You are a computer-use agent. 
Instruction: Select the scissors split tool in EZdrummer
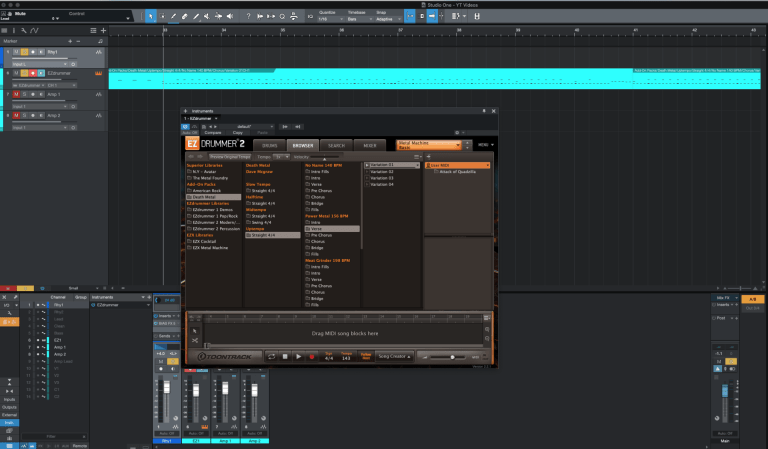pyautogui.click(x=195, y=340)
